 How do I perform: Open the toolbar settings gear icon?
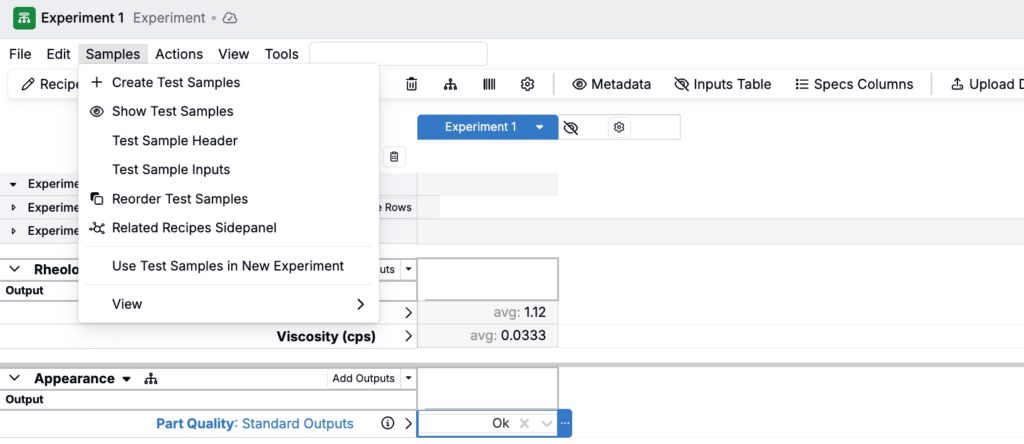tap(528, 85)
